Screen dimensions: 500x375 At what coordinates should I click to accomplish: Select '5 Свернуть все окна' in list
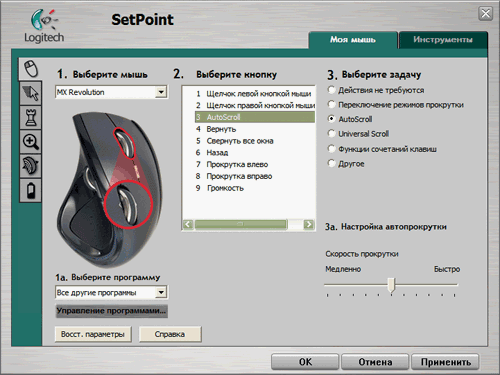pyautogui.click(x=255, y=141)
